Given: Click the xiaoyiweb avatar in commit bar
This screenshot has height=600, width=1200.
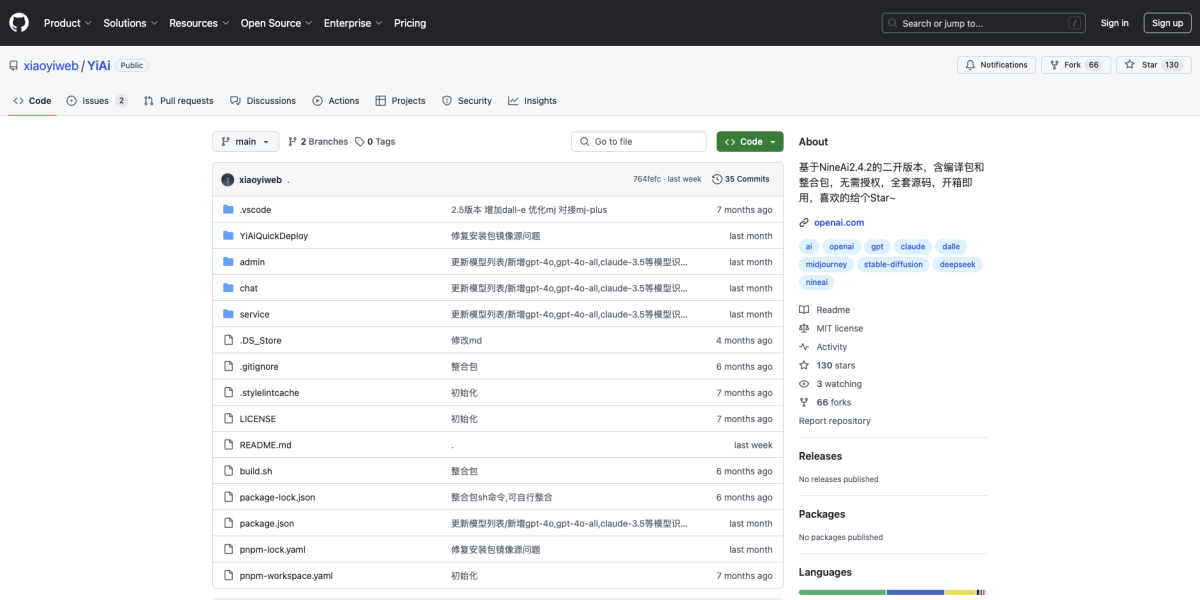Looking at the screenshot, I should 228,179.
